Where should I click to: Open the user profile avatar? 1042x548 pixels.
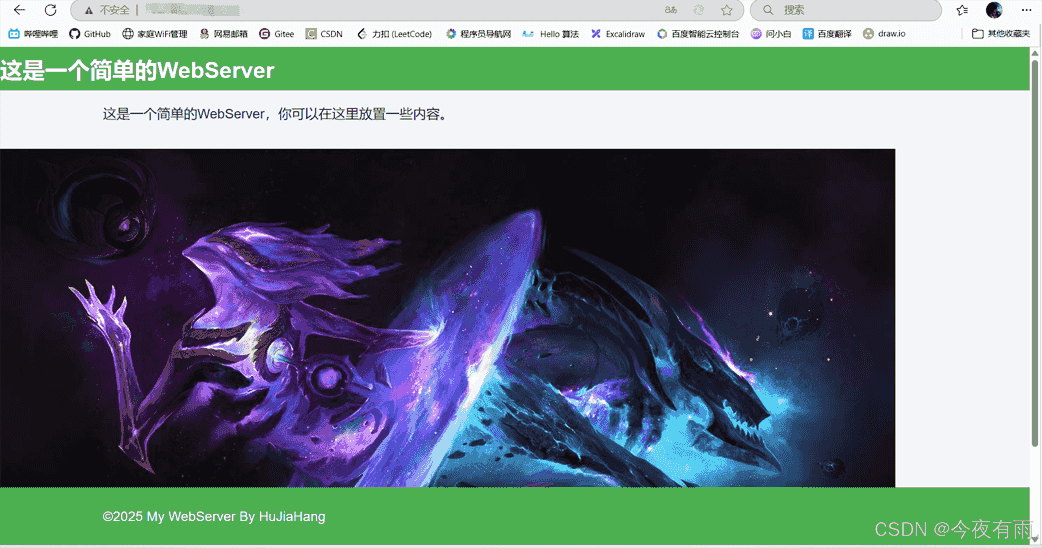click(994, 10)
